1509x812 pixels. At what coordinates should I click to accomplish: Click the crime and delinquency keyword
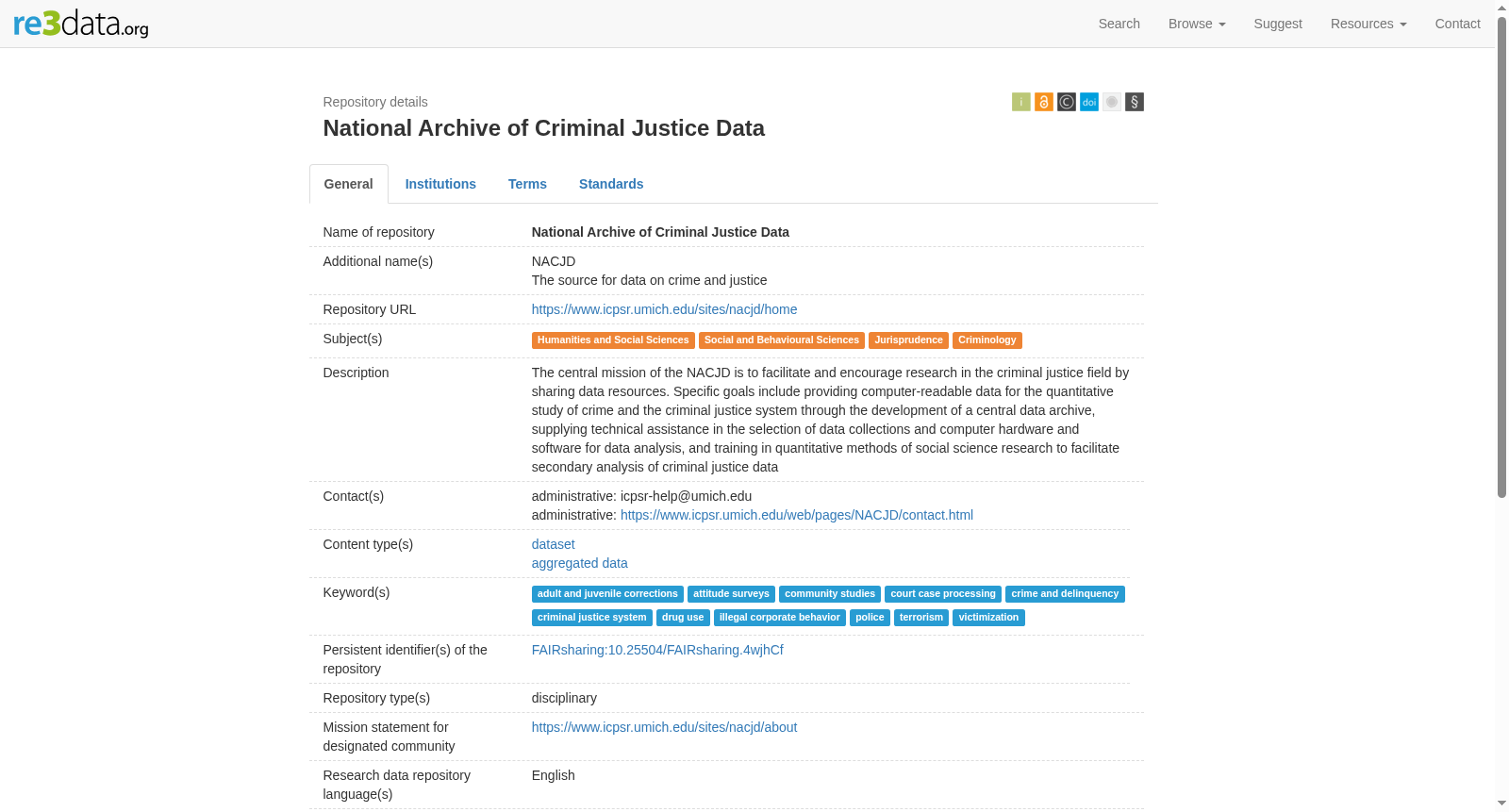pos(1065,594)
